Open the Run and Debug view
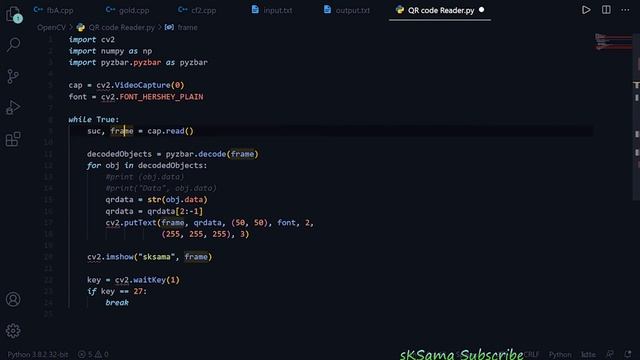 point(13,107)
